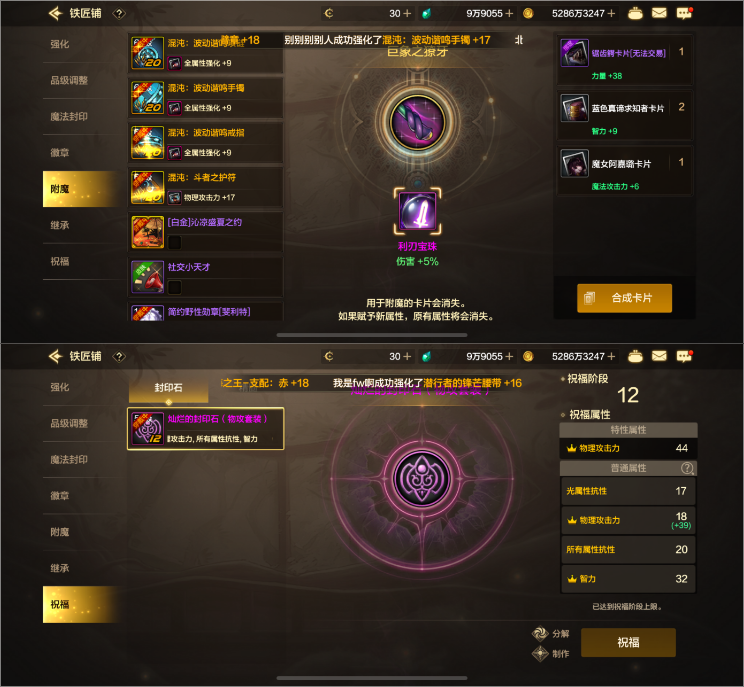Open the piggy bank icon in bottom panel

tap(635, 356)
